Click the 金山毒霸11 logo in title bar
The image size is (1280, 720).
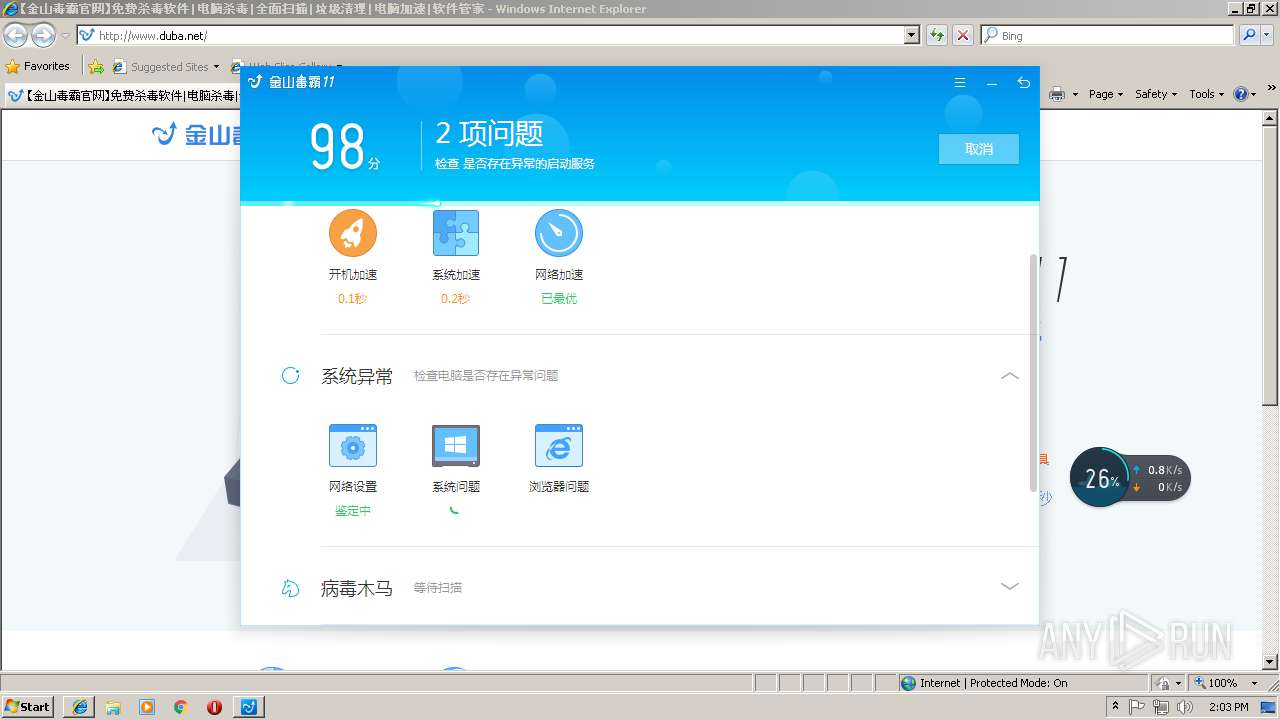click(x=291, y=82)
